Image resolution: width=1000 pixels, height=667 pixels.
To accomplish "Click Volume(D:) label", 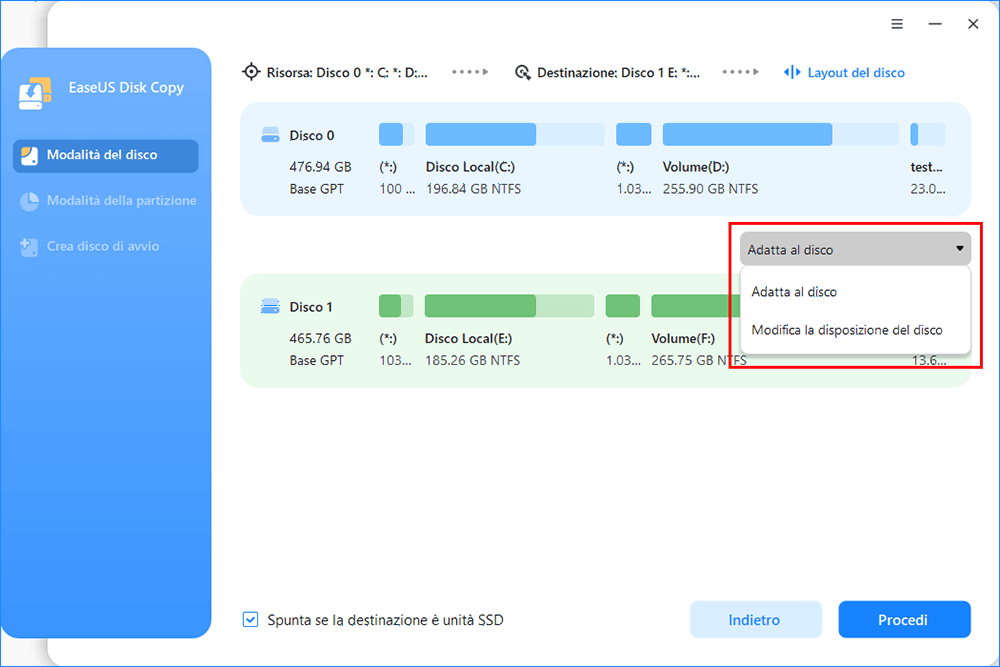I will coord(696,167).
